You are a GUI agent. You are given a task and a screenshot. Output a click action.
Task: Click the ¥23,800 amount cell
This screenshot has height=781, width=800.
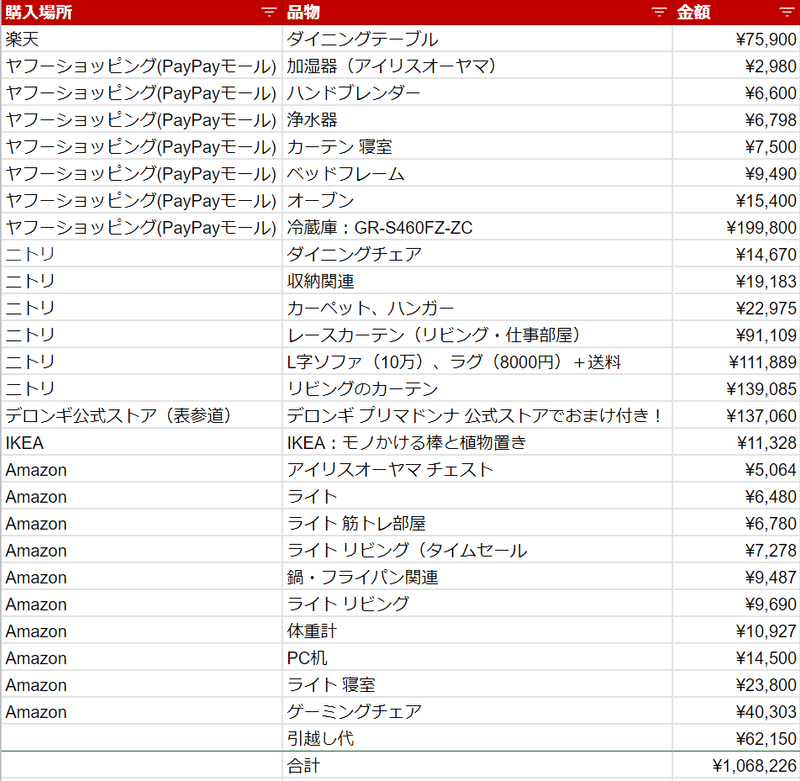736,685
